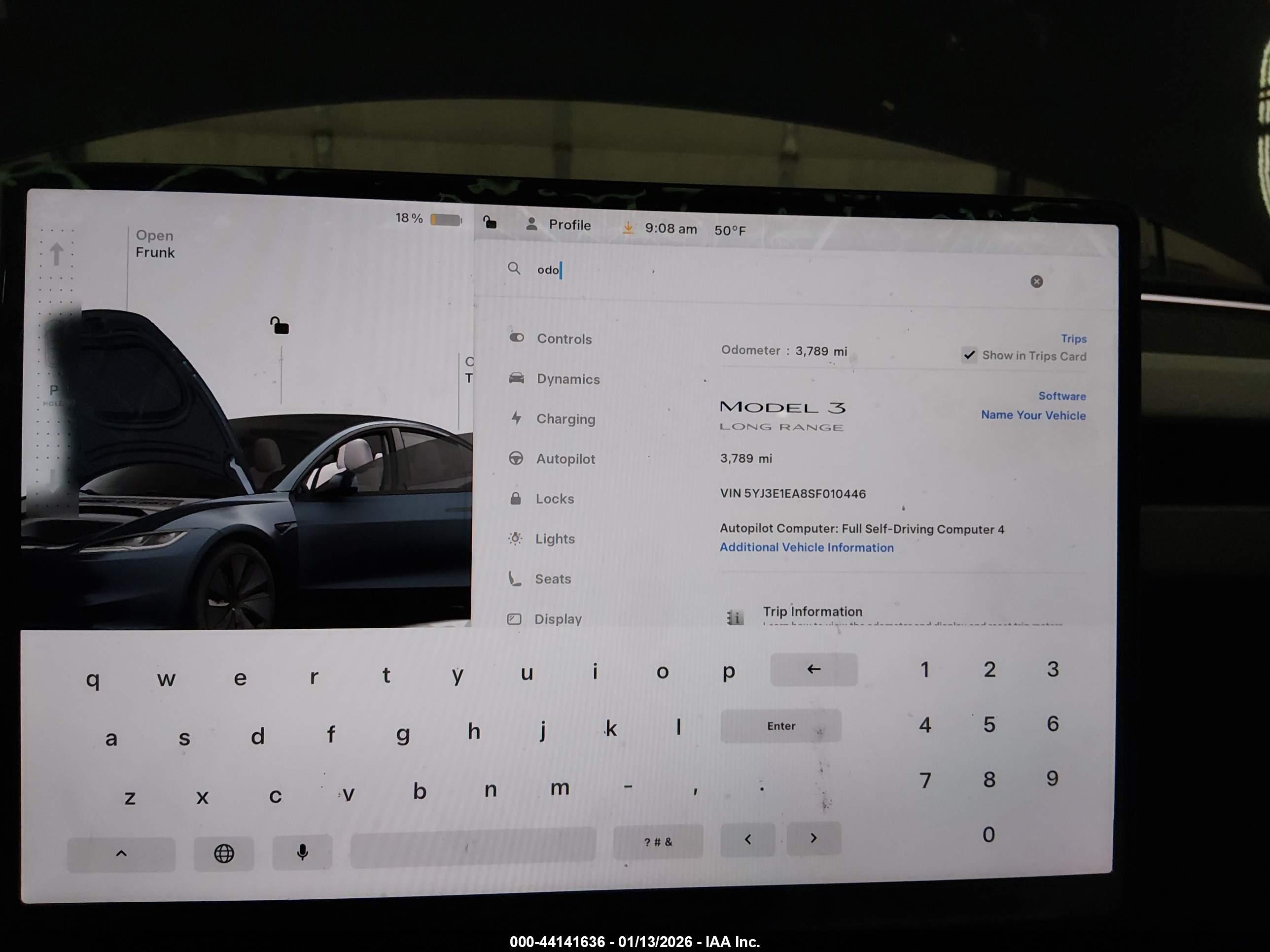Tap the VIN 5YJ3E1EA8SF010446 text
The height and width of the screenshot is (952, 1270).
[793, 494]
